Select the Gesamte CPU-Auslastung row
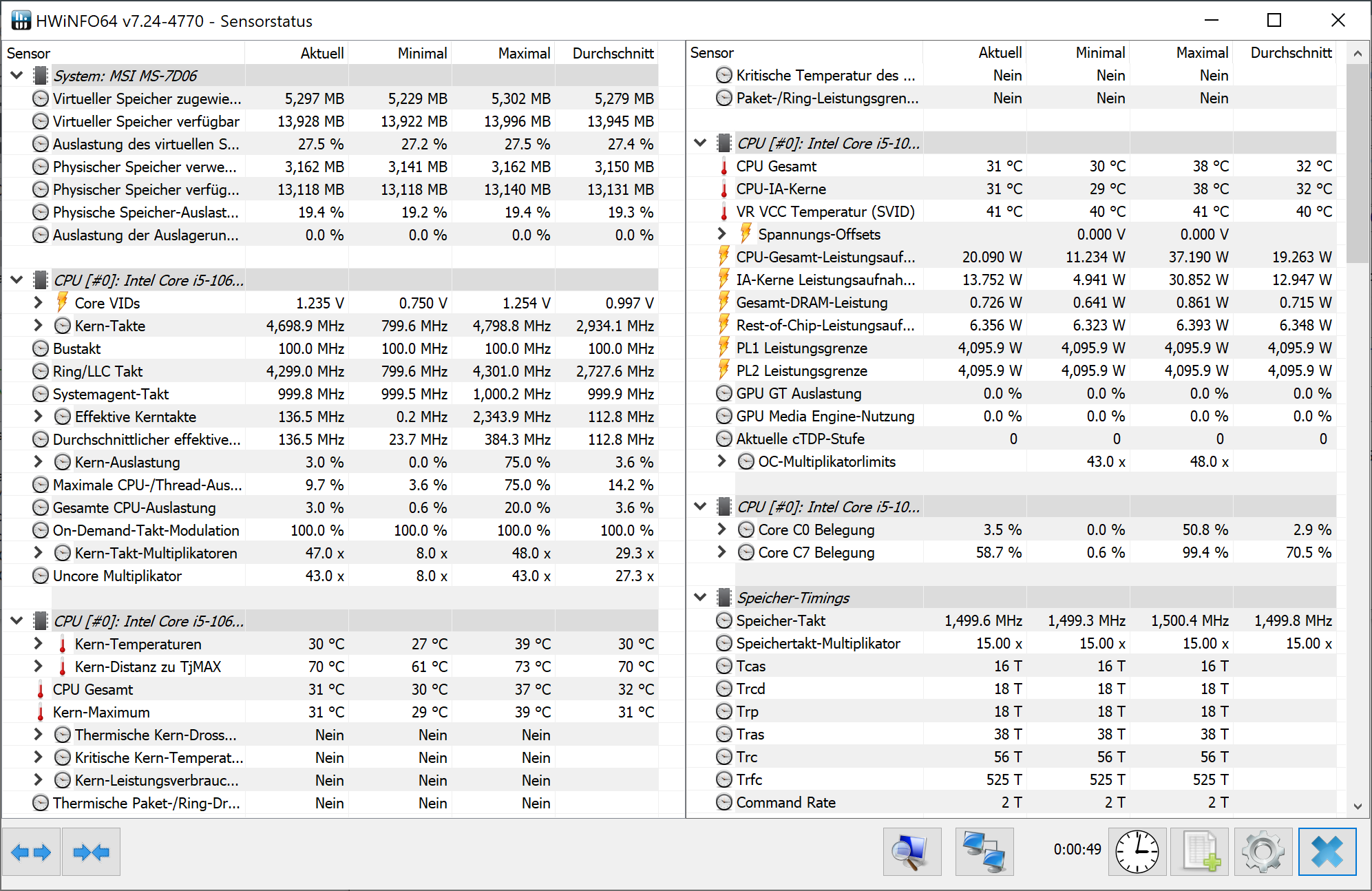The image size is (1372, 891). [x=330, y=507]
